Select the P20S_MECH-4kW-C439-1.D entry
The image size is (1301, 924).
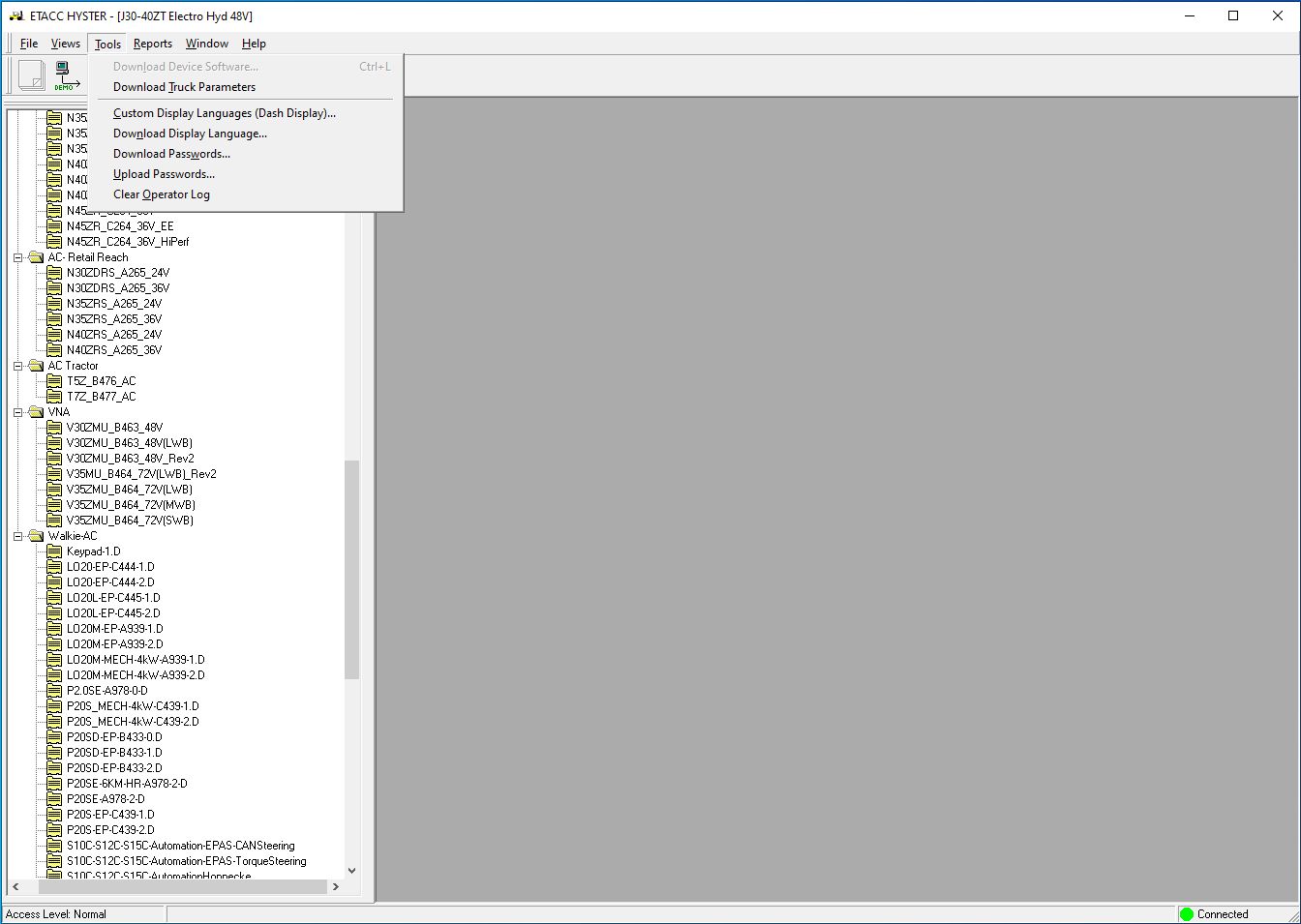coord(133,706)
